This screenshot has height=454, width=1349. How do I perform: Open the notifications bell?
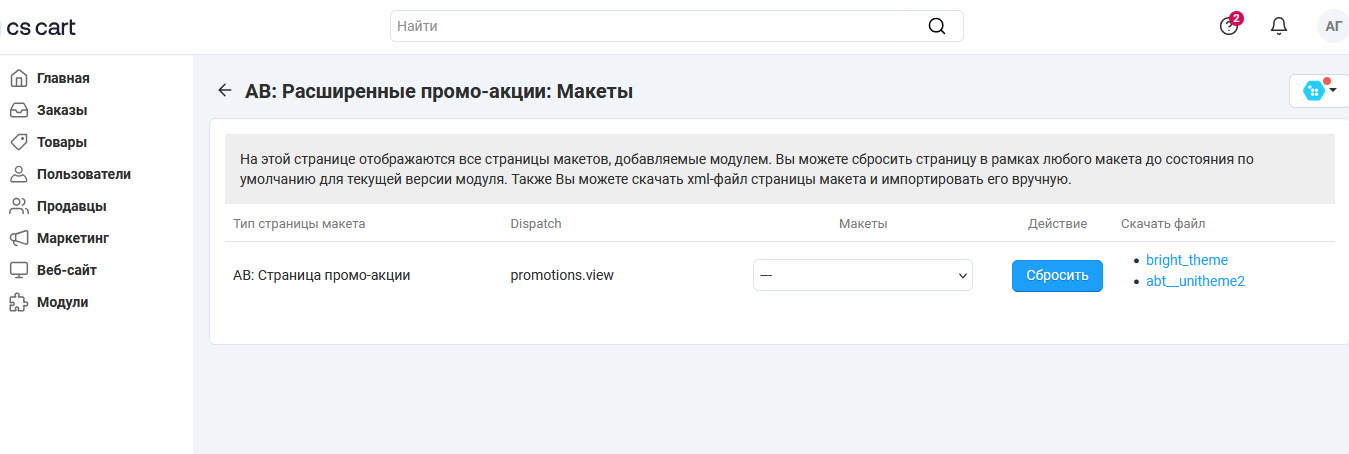pyautogui.click(x=1279, y=26)
